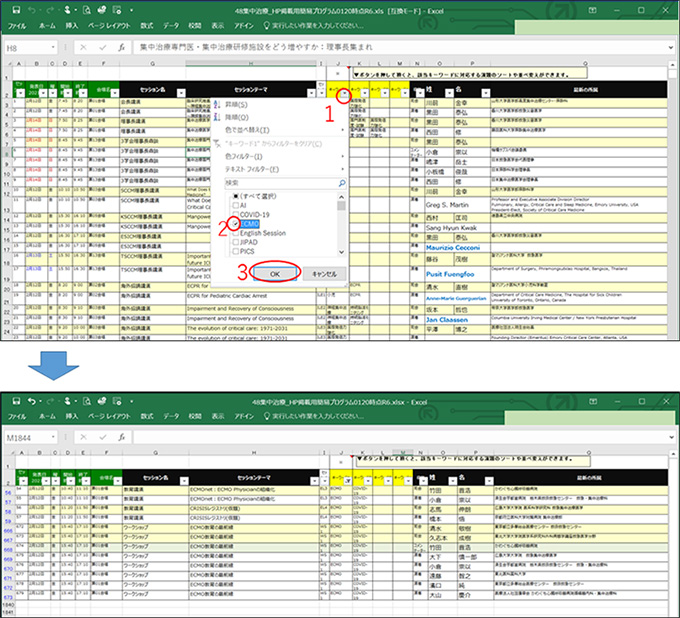Click descending sort icon in filter menu

pos(218,115)
